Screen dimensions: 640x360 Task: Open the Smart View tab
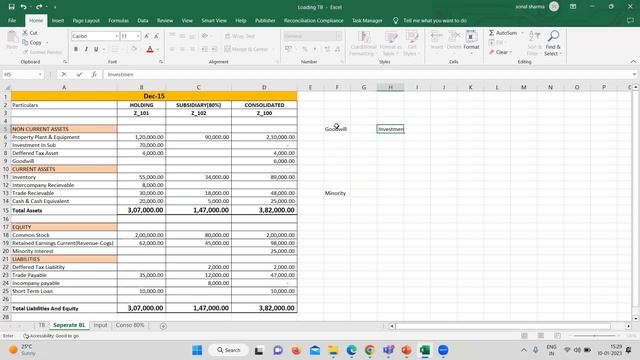(x=214, y=20)
